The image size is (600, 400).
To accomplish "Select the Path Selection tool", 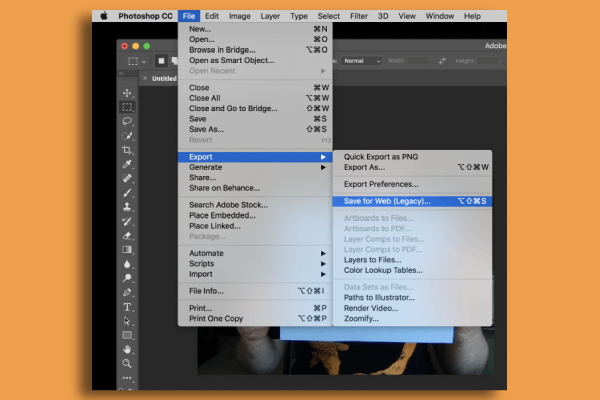I will 127,321.
